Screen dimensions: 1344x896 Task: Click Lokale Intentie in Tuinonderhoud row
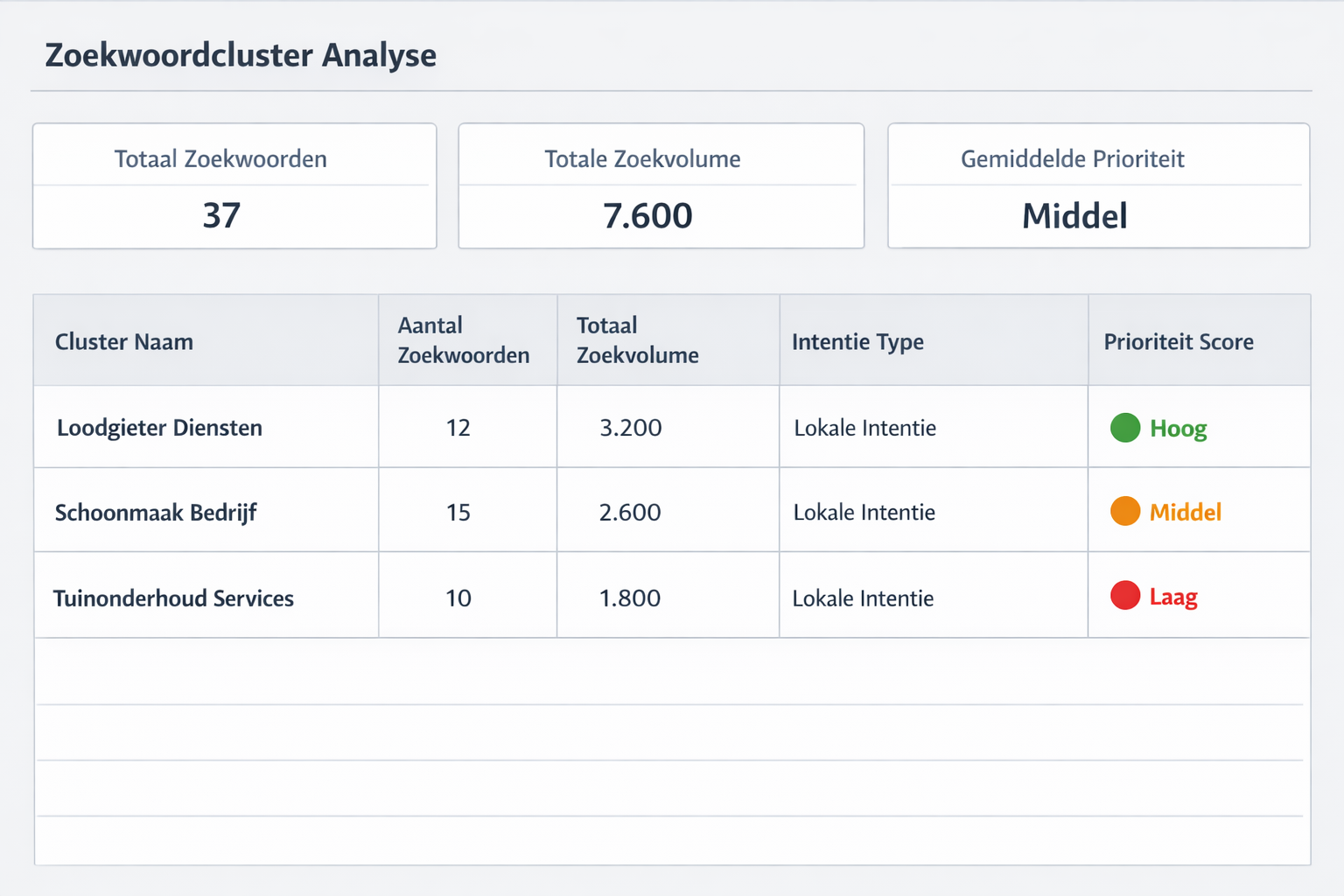863,598
